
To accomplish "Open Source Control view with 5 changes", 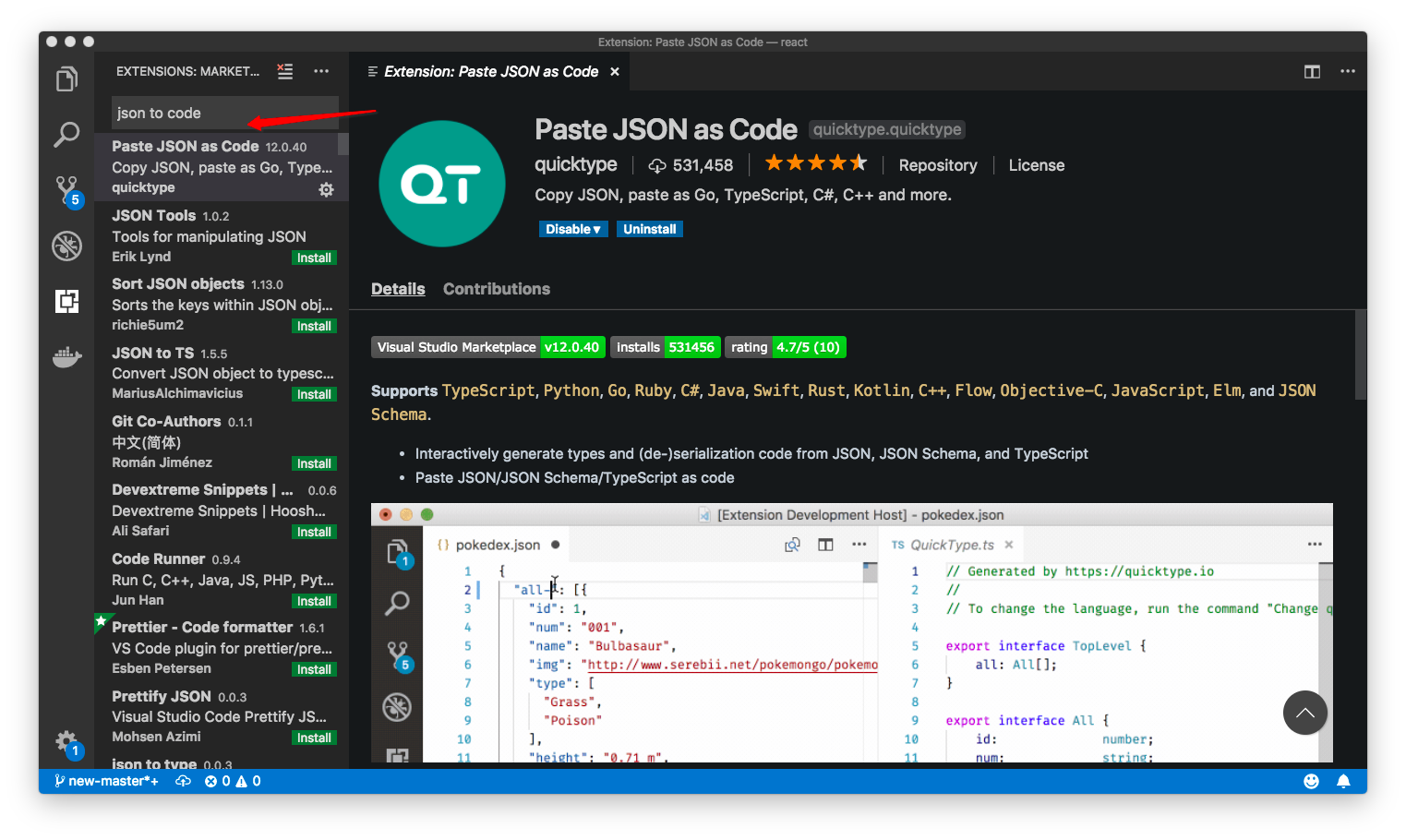I will [67, 191].
